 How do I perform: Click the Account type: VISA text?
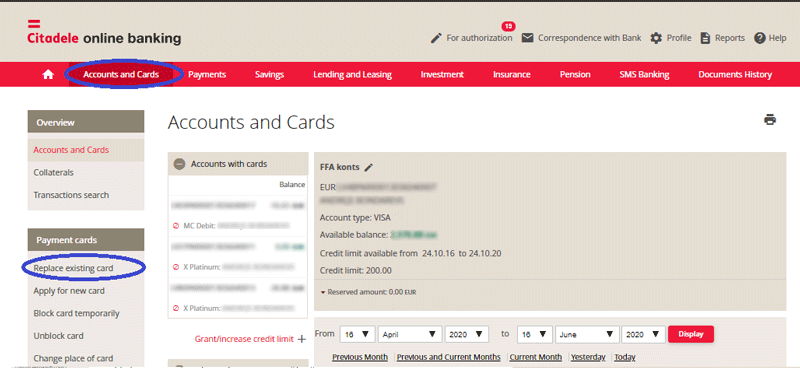[355, 218]
